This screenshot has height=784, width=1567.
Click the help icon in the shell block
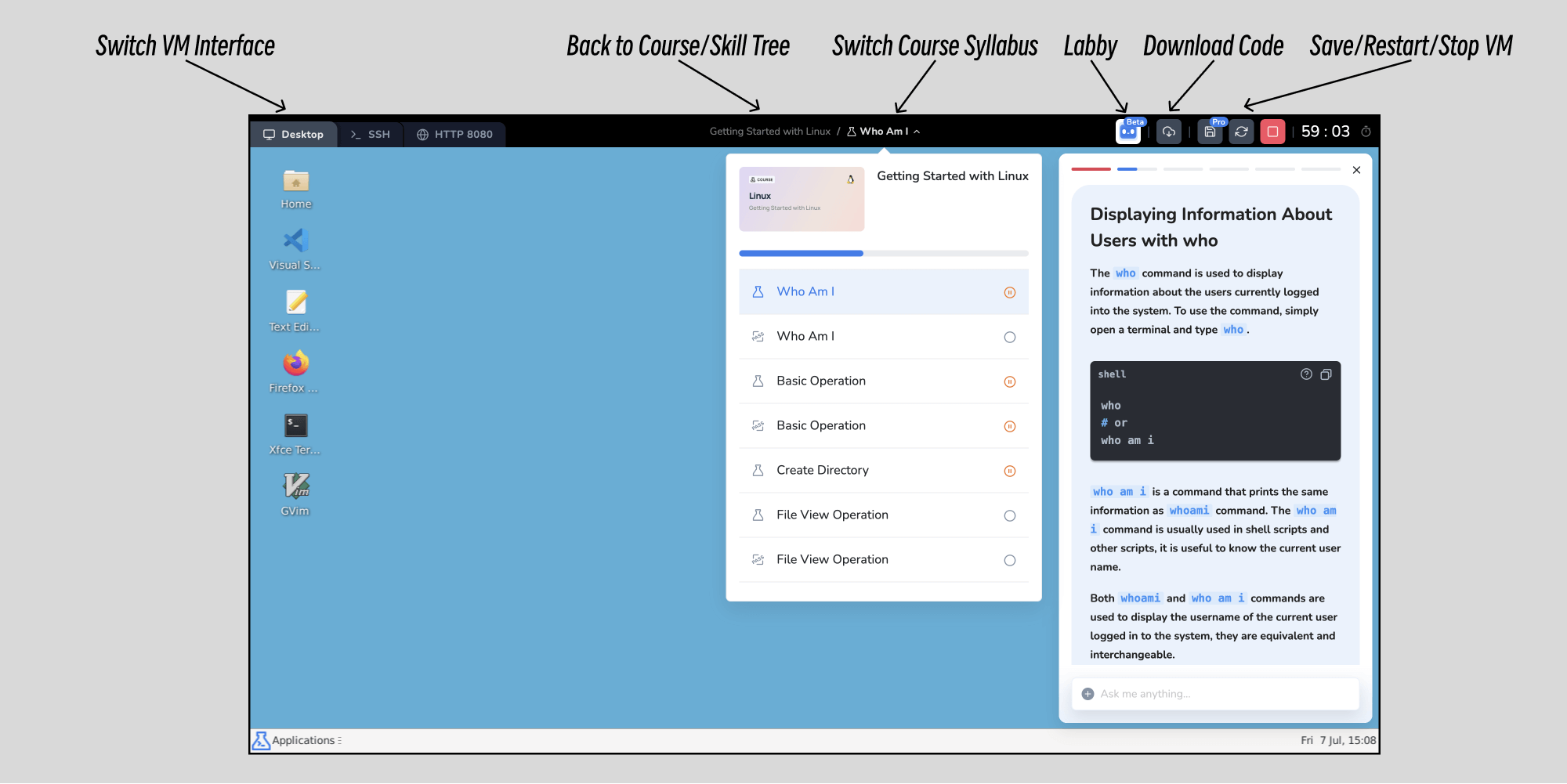(1306, 374)
